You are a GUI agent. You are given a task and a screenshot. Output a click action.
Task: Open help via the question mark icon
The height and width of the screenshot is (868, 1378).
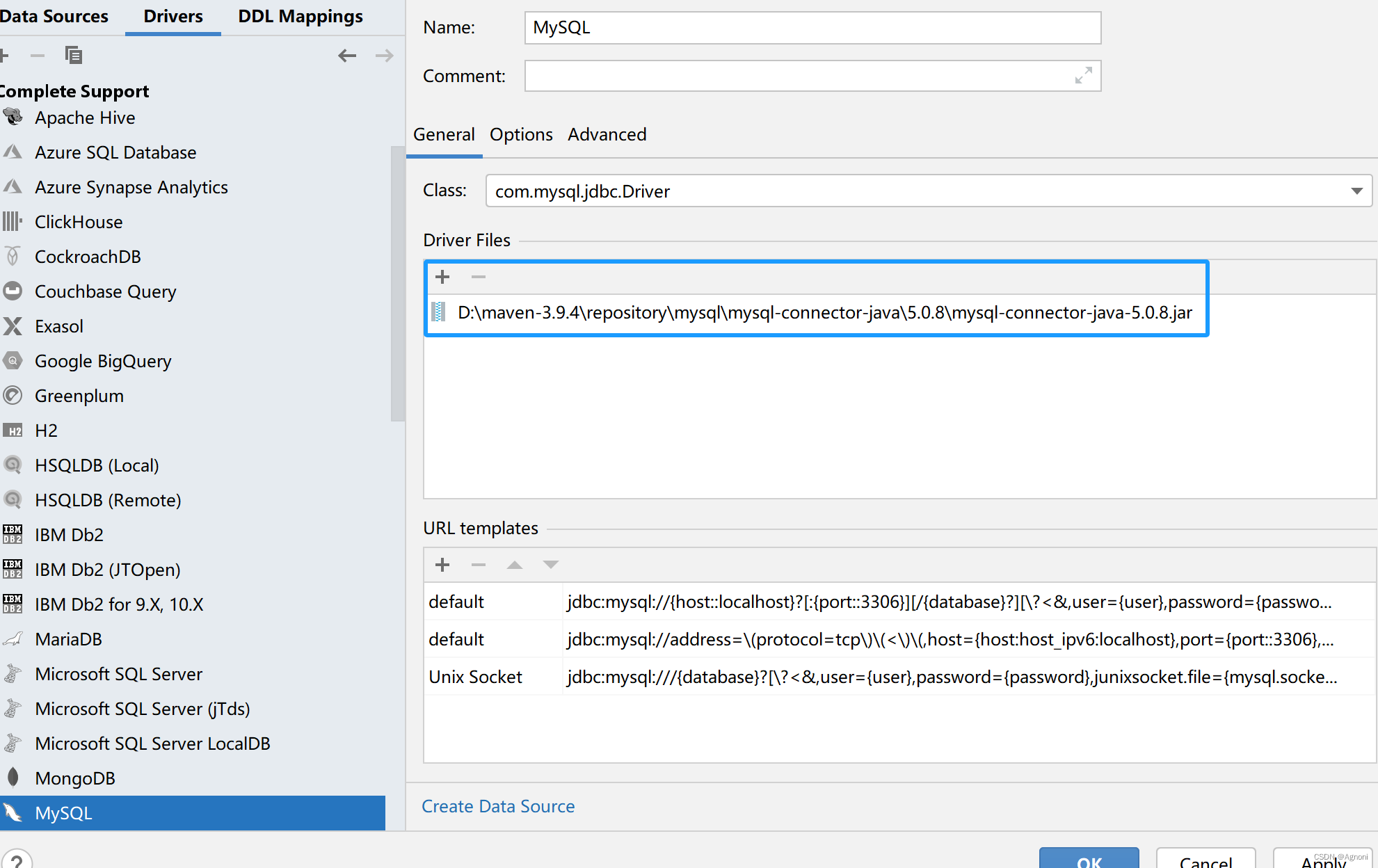point(15,860)
